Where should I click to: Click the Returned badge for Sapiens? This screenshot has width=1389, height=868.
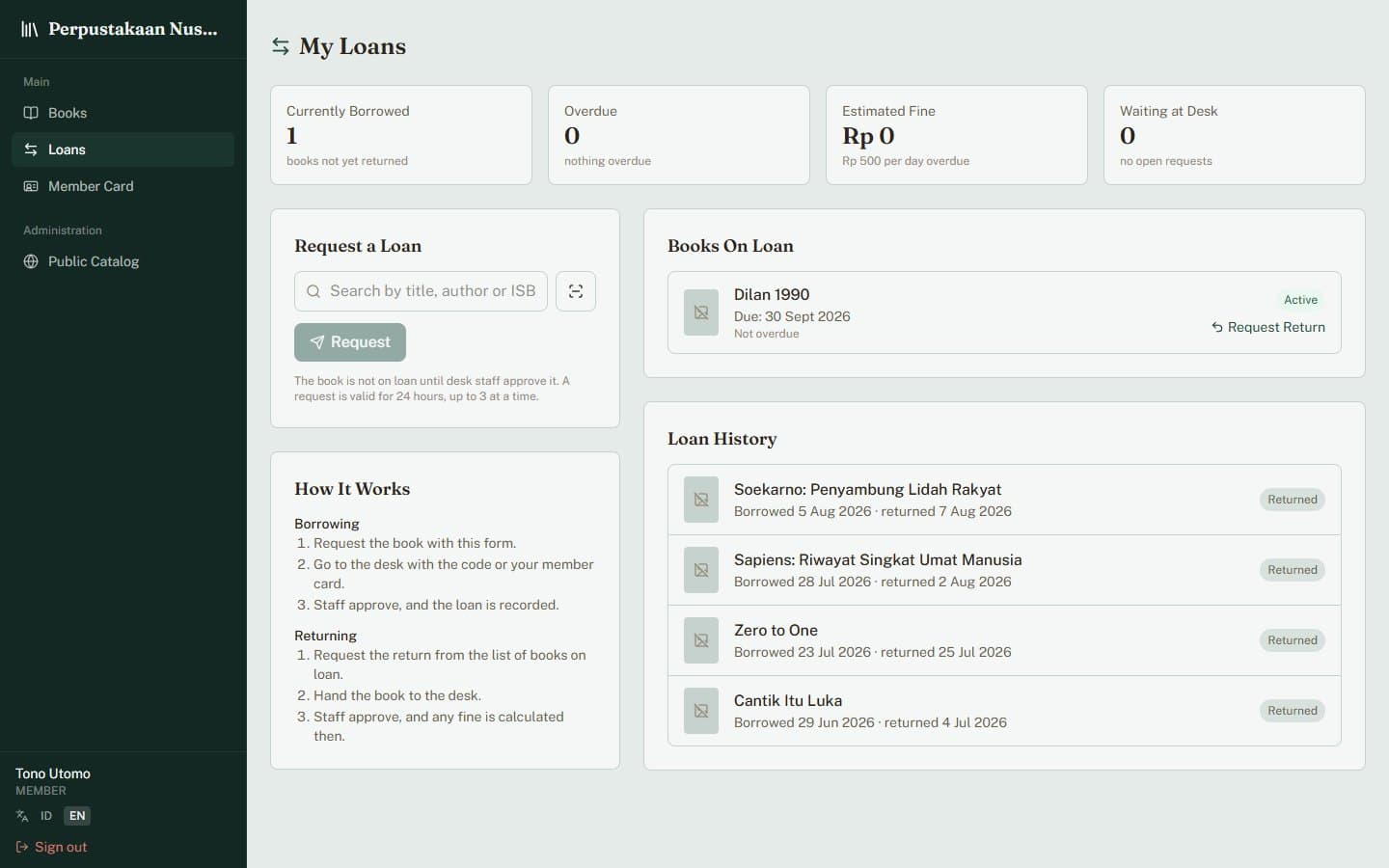tap(1293, 570)
